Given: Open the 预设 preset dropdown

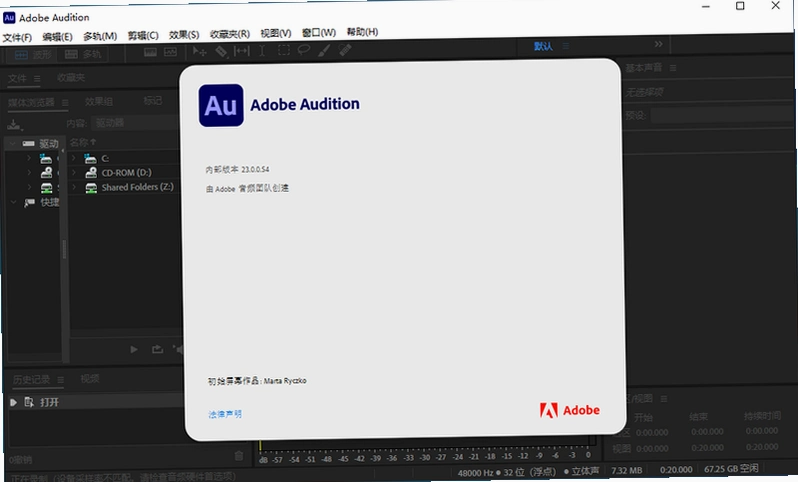Looking at the screenshot, I should [723, 115].
